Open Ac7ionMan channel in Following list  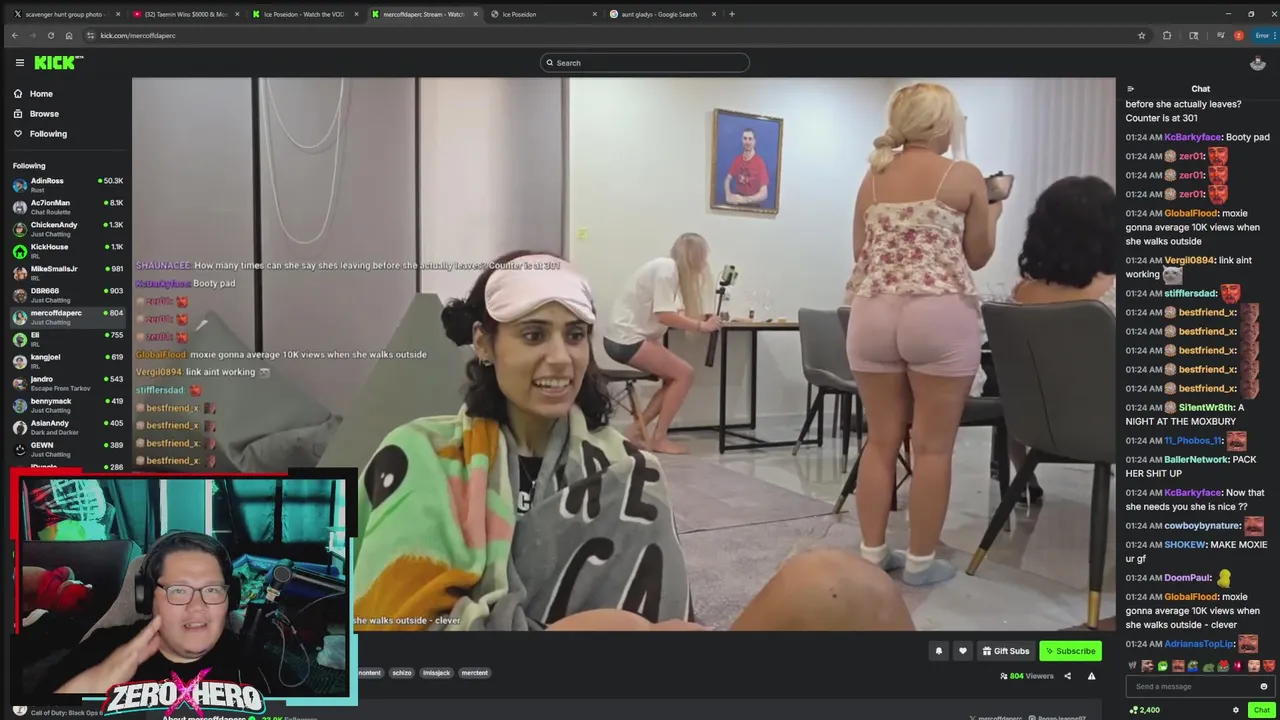pos(67,207)
